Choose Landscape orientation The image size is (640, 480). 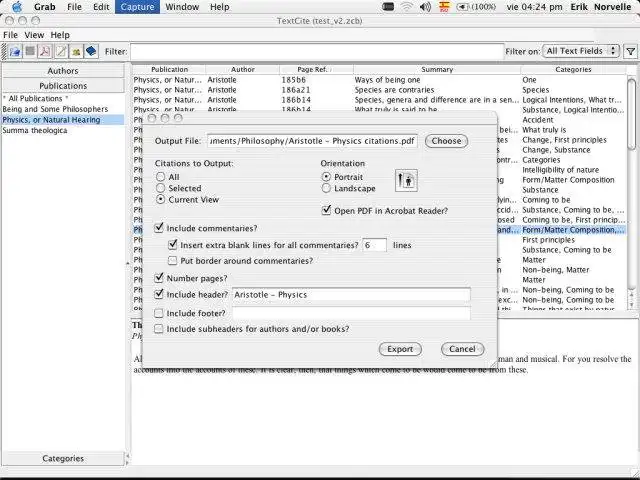coord(326,189)
